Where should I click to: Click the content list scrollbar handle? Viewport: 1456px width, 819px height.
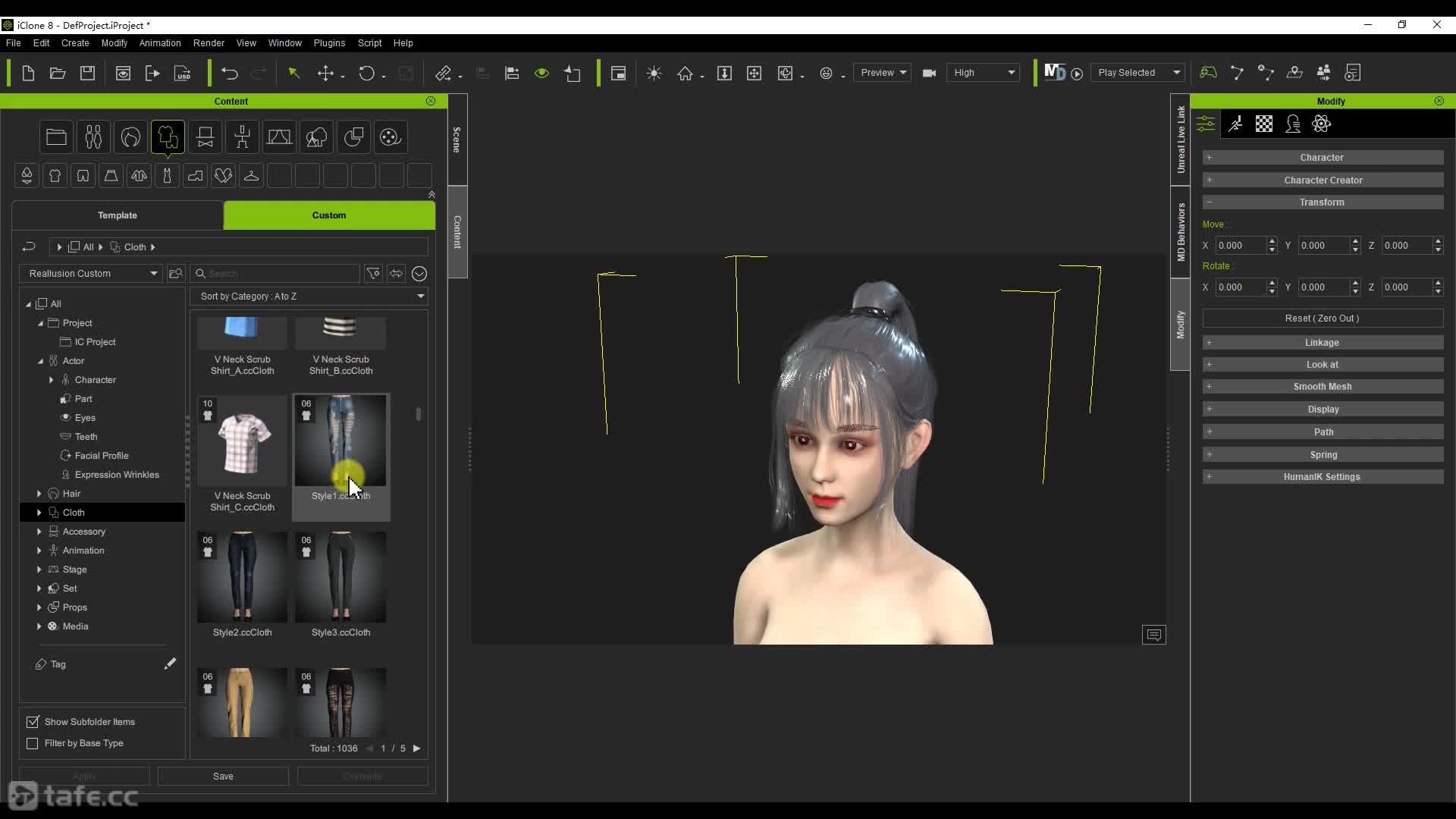(418, 414)
